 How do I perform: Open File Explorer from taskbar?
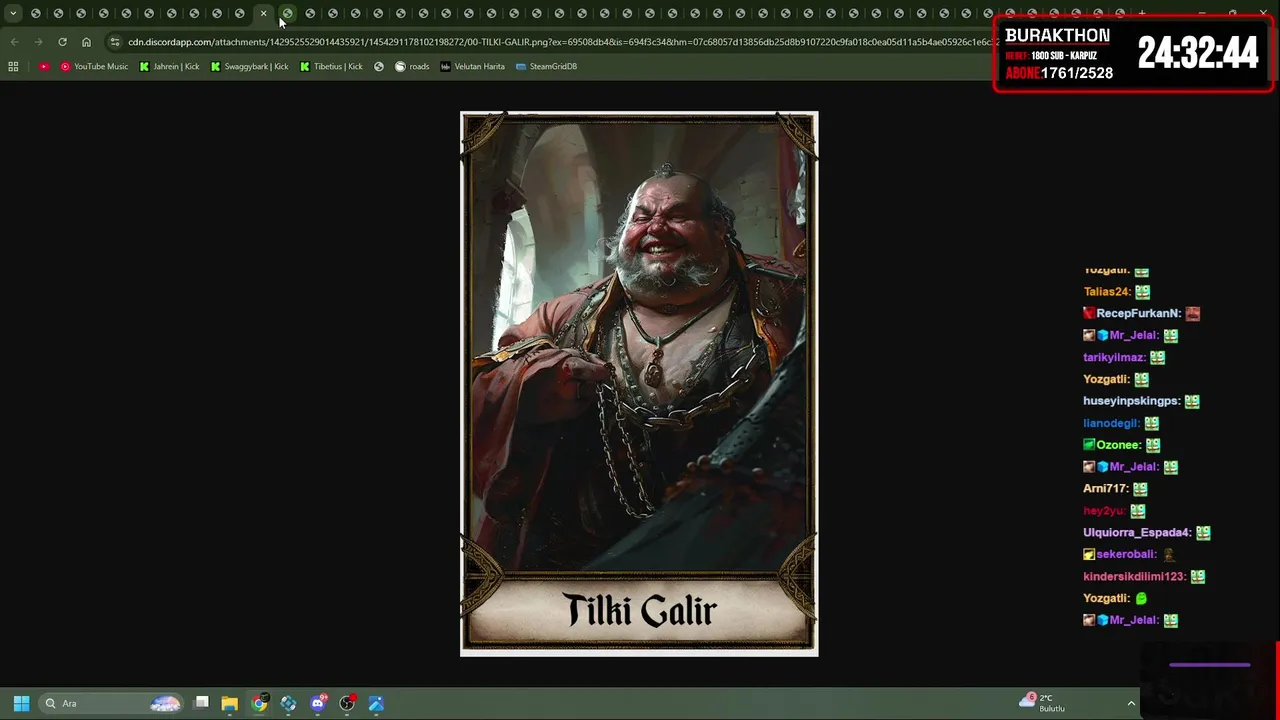229,703
